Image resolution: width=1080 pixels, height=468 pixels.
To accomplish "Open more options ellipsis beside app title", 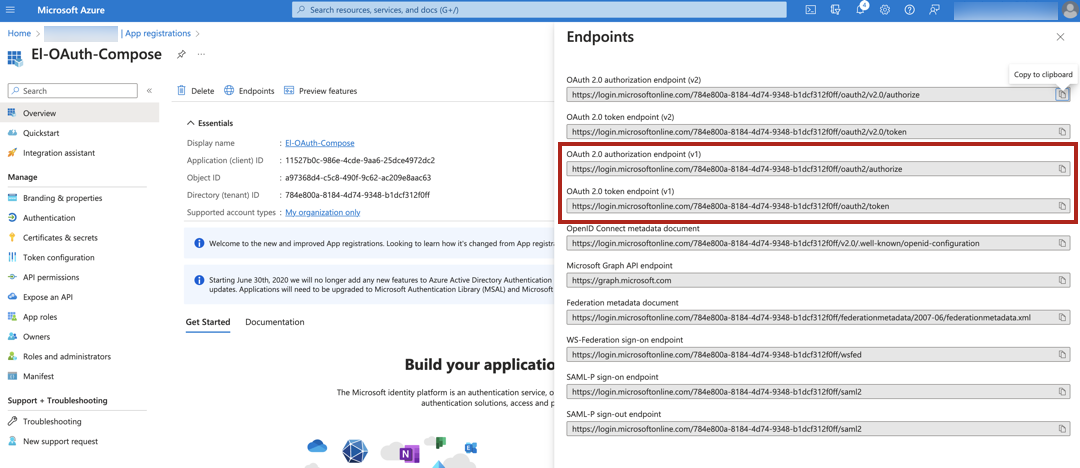I will point(201,54).
